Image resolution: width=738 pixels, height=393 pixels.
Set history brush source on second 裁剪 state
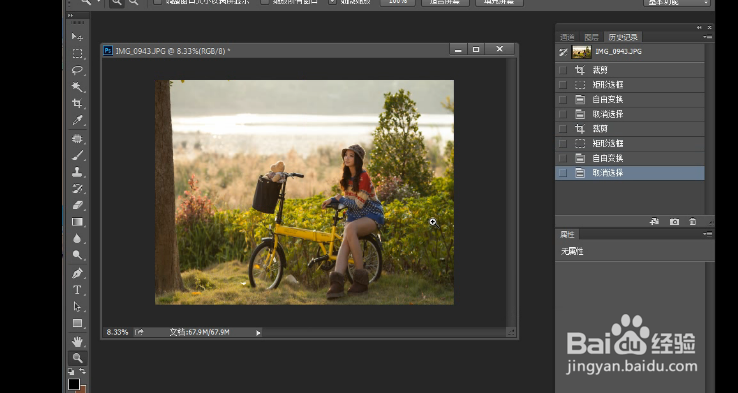562,128
